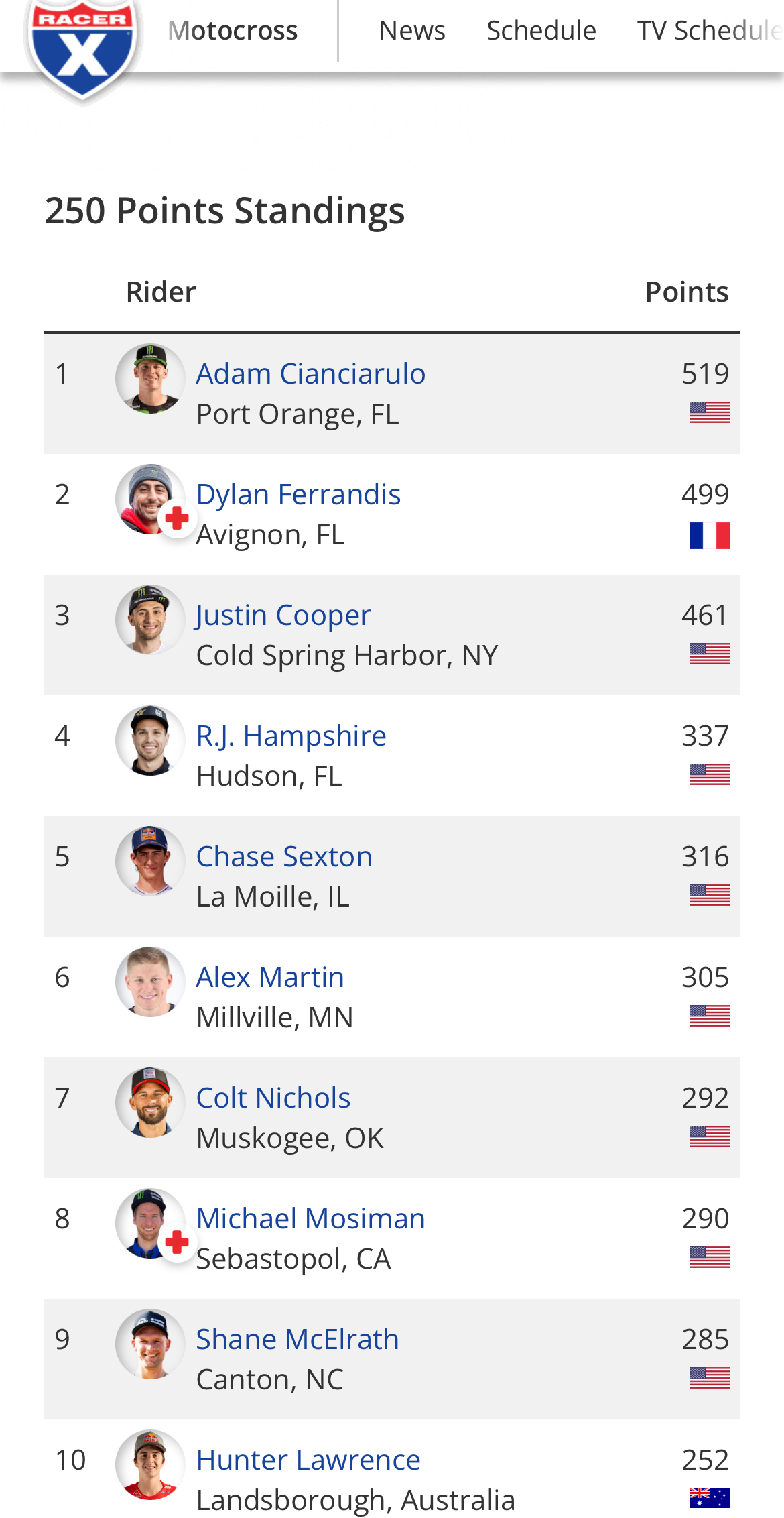Screen dimensions: 784x1518
Task: Click the Australian flag for Hunter Lawrence
Action: 709,1498
